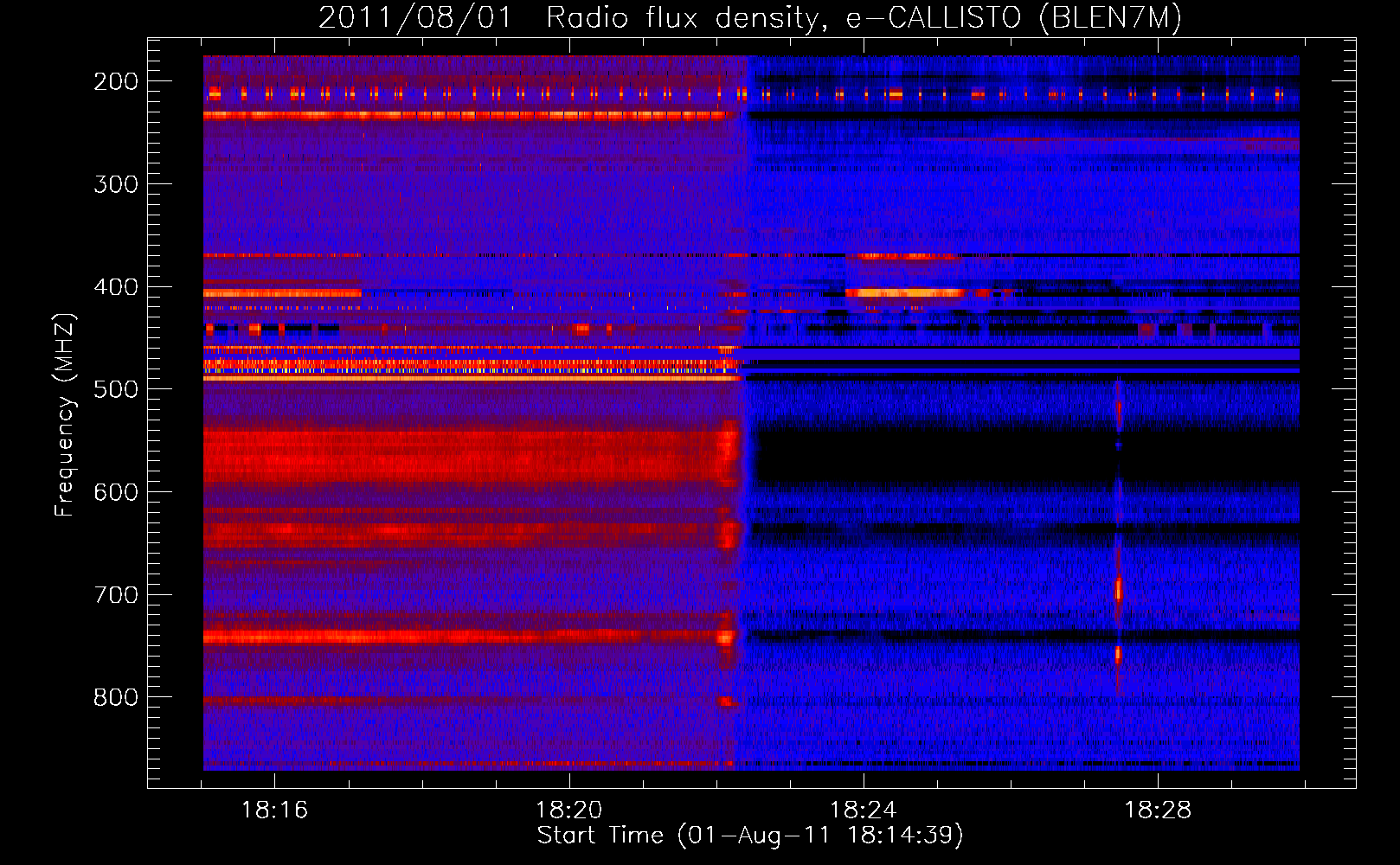Click the 700 frequency tick label
The image size is (1400, 865).
pos(116,595)
